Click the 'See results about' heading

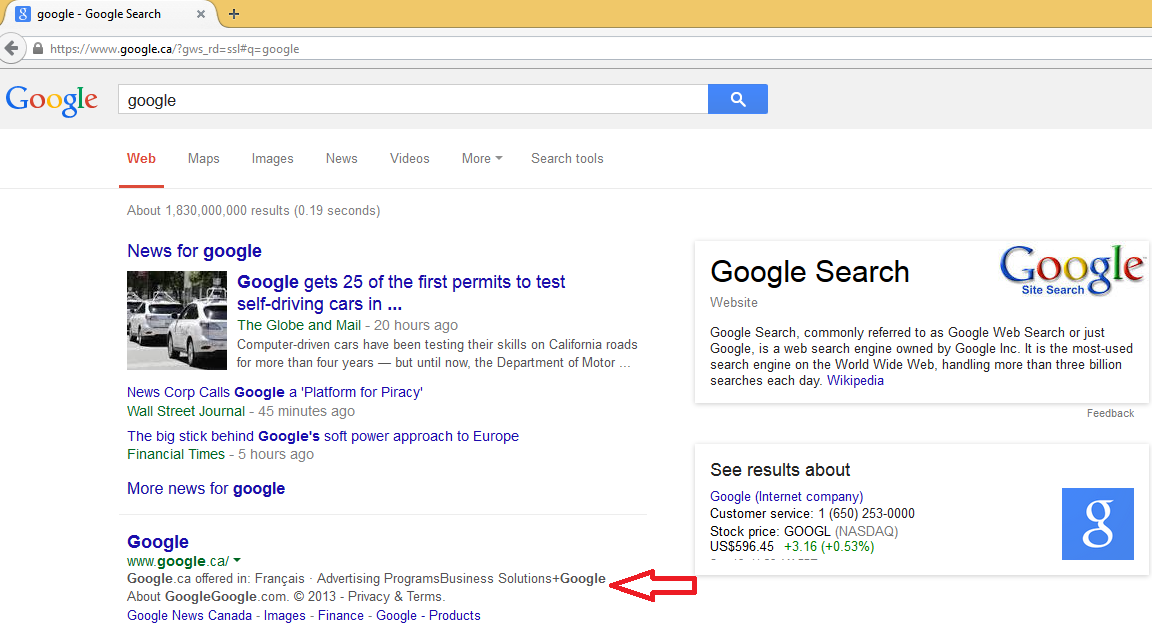click(x=780, y=470)
